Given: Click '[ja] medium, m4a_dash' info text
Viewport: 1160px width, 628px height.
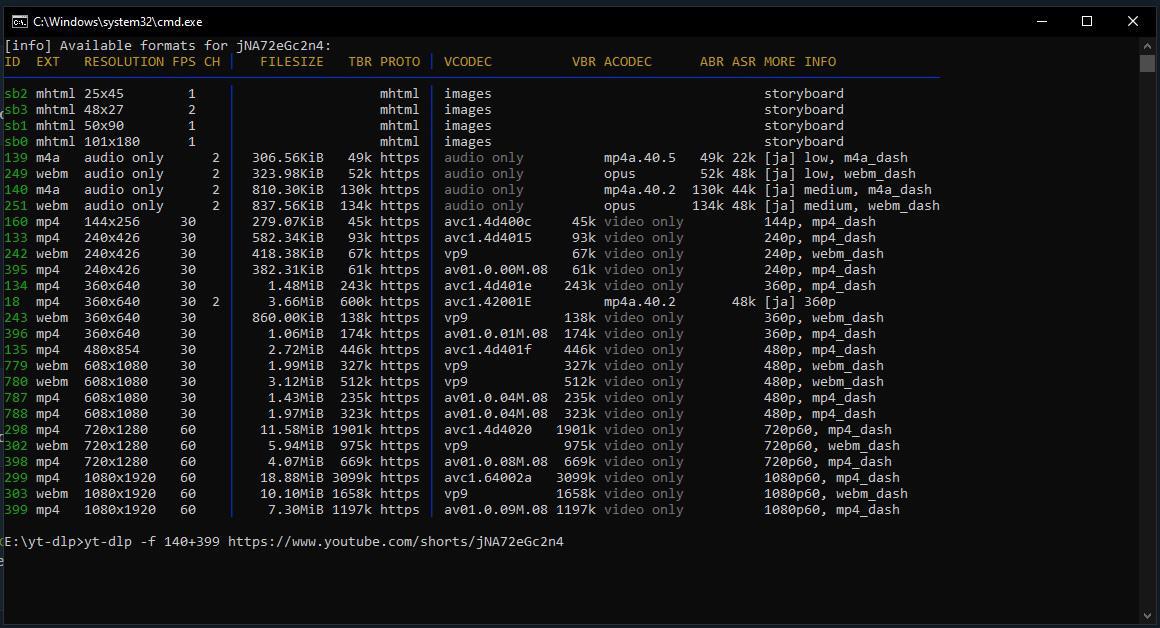Looking at the screenshot, I should tap(848, 189).
